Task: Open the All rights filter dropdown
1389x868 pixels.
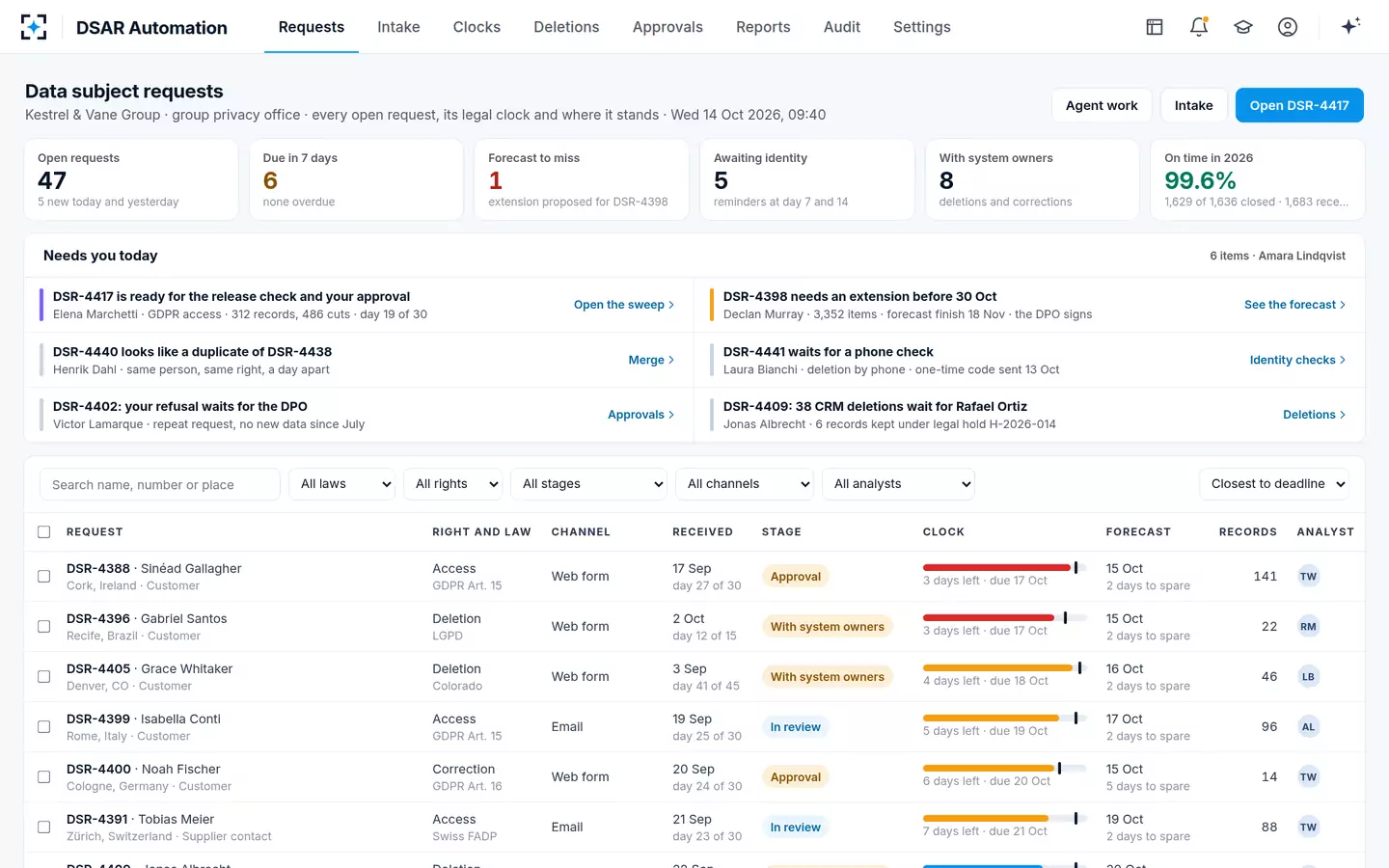Action: coord(453,484)
